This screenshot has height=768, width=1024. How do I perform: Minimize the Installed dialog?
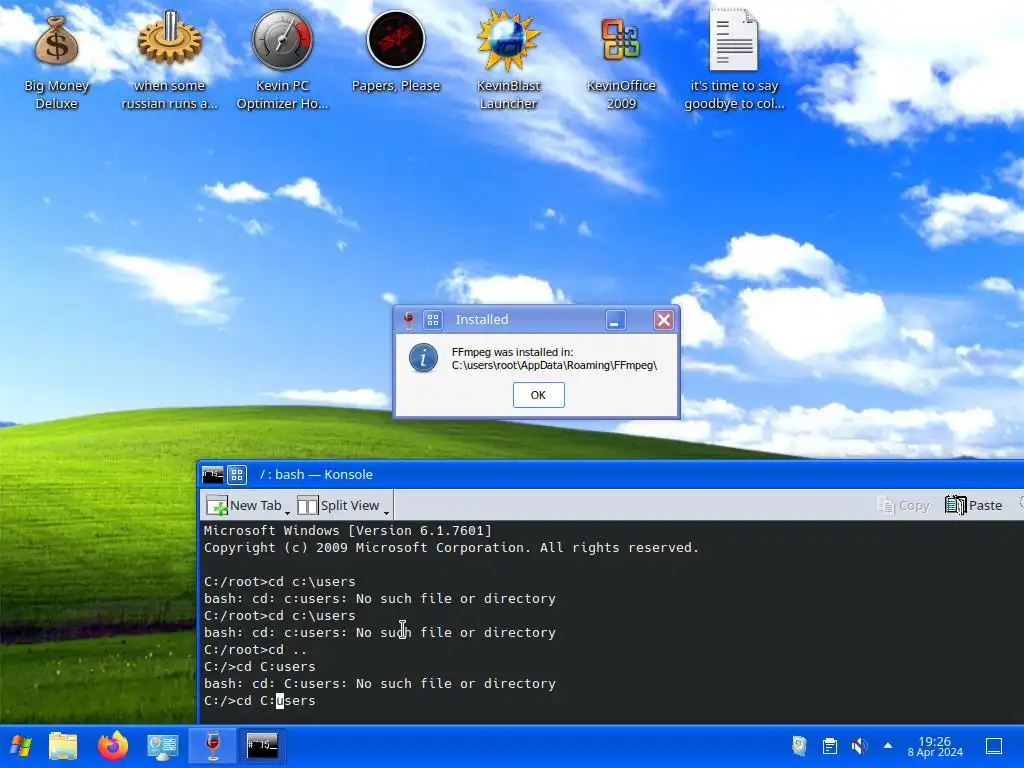(x=615, y=320)
